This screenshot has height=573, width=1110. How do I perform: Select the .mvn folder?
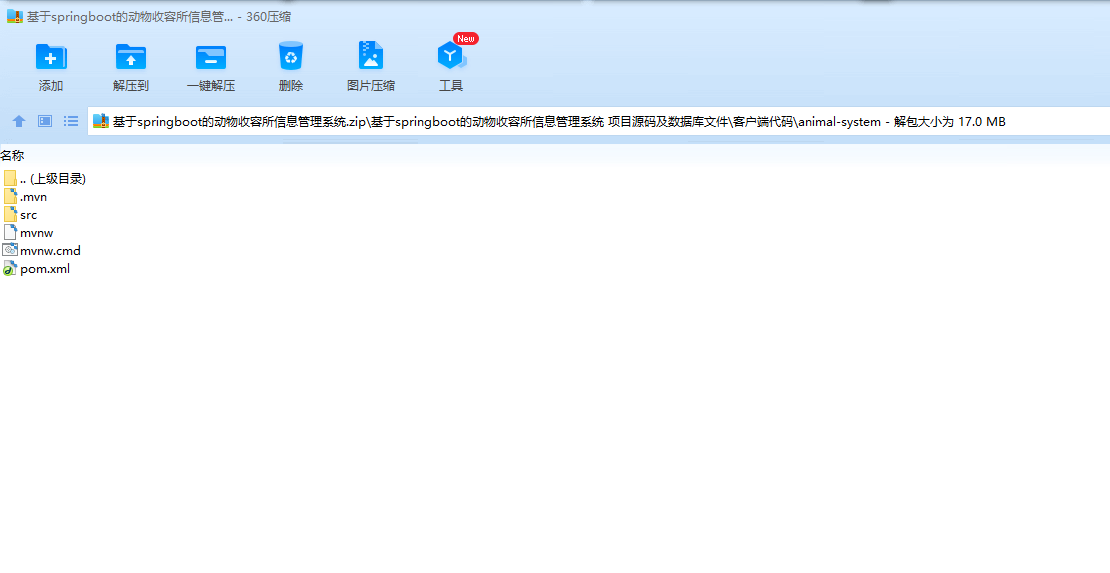pos(25,197)
